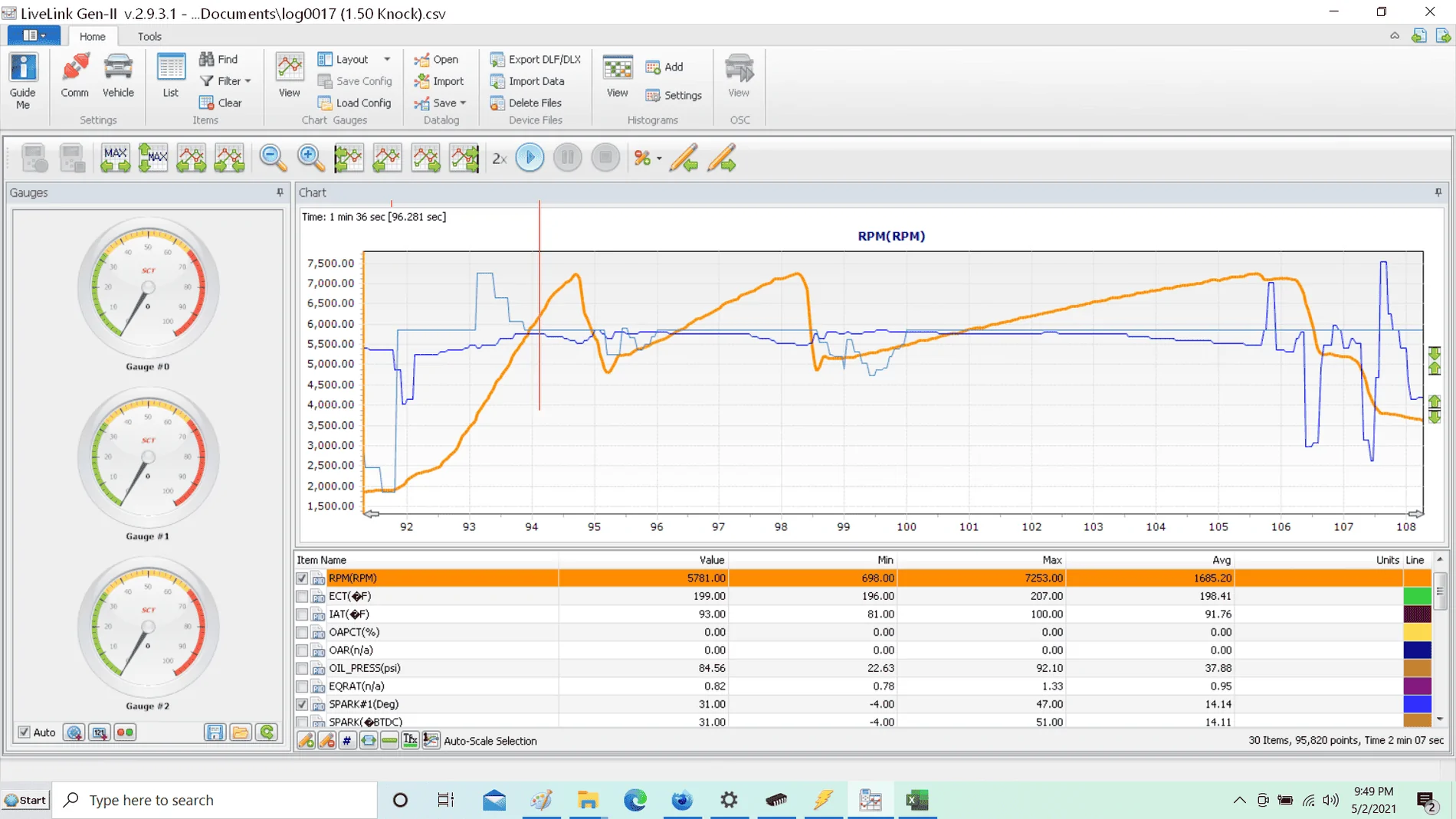The width and height of the screenshot is (1456, 819).
Task: Click the Load Config button
Action: coord(354,103)
